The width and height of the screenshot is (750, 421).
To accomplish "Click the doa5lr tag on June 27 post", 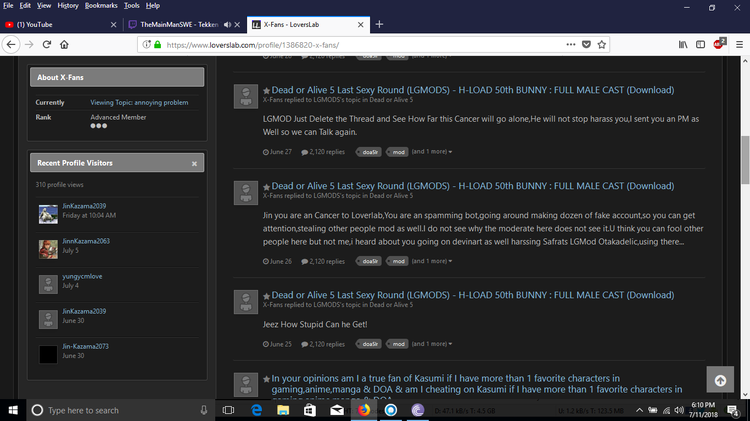I will point(369,152).
